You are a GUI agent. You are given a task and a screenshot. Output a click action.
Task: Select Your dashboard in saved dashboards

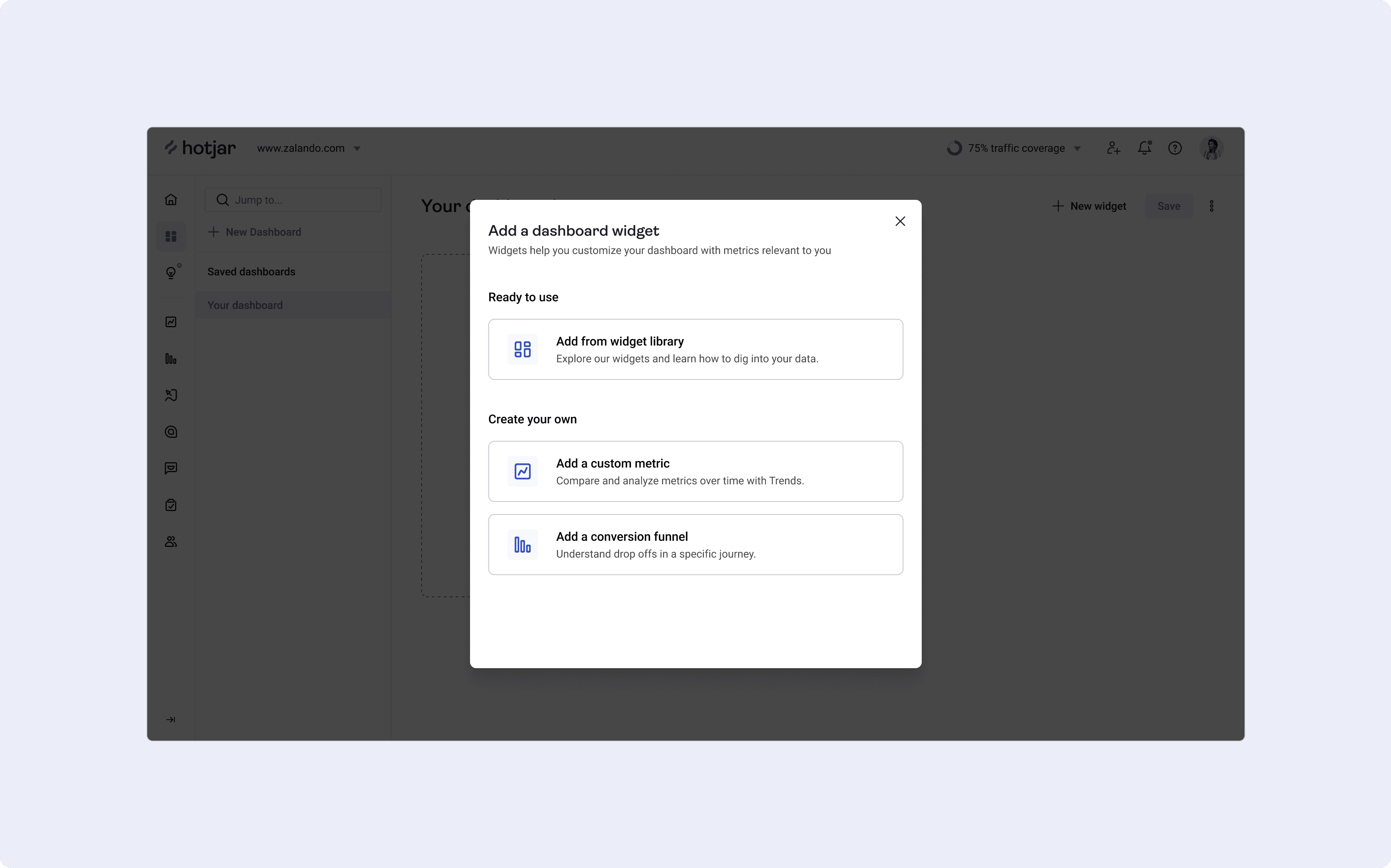pos(293,305)
